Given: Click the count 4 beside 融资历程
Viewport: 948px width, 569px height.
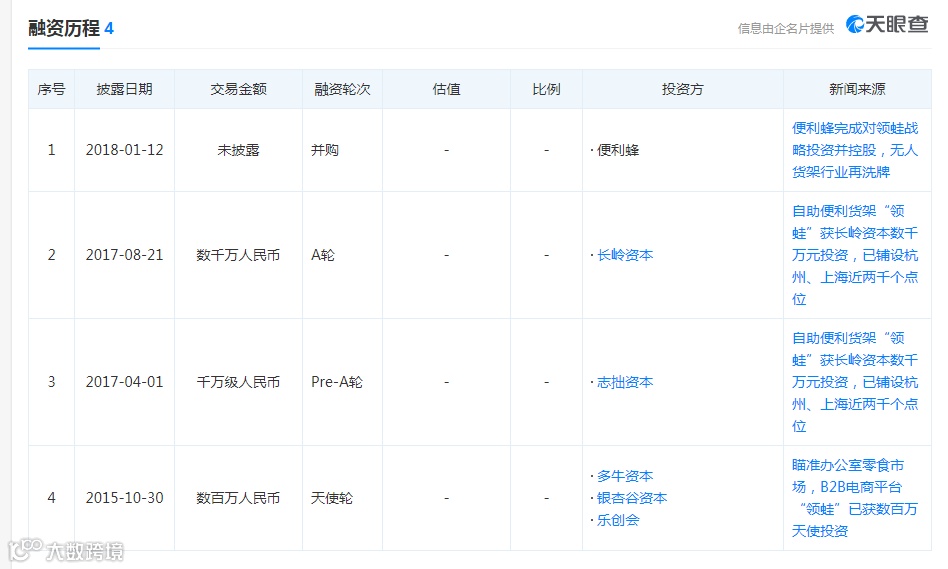Looking at the screenshot, I should [x=109, y=28].
